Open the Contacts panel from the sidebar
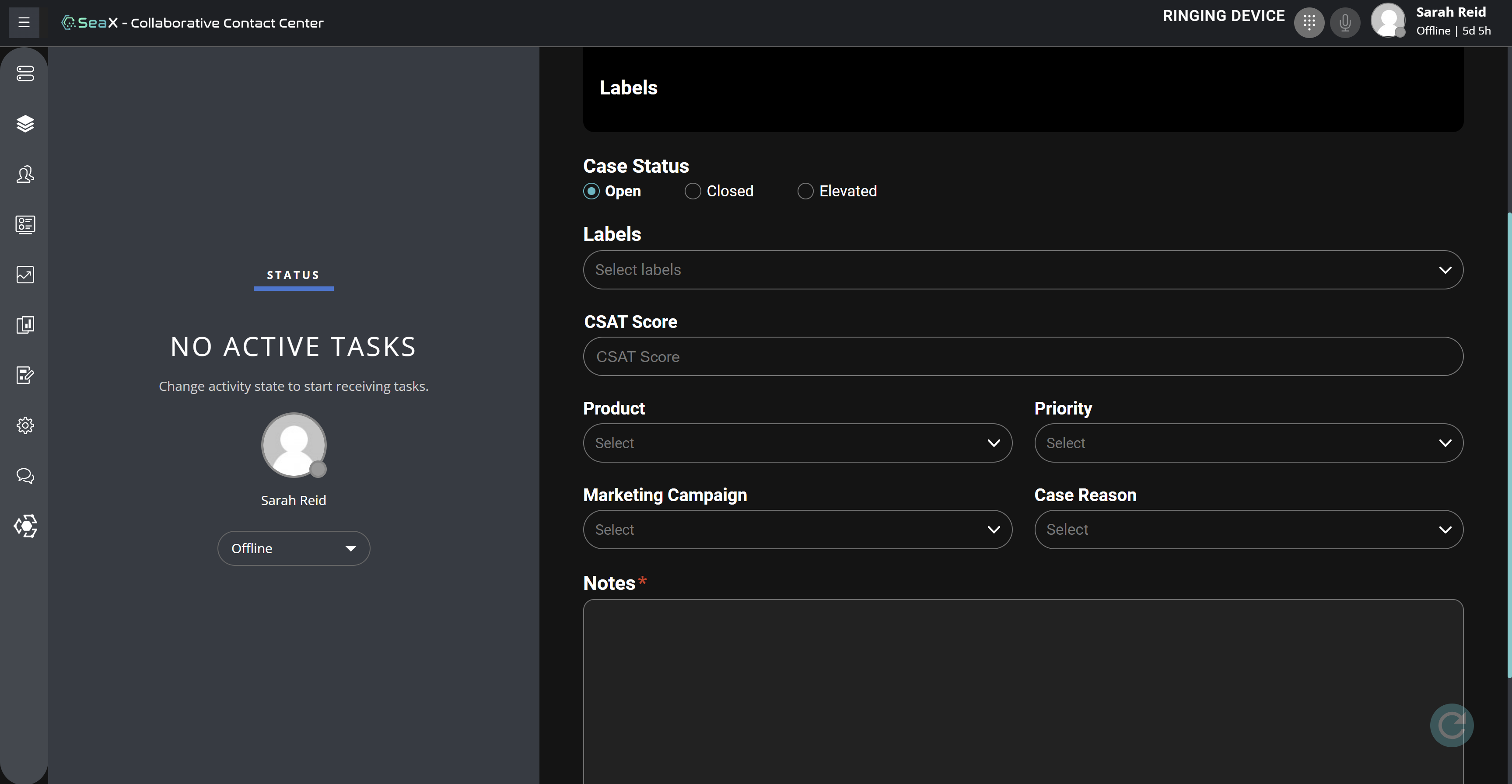This screenshot has height=784, width=1512. click(24, 174)
